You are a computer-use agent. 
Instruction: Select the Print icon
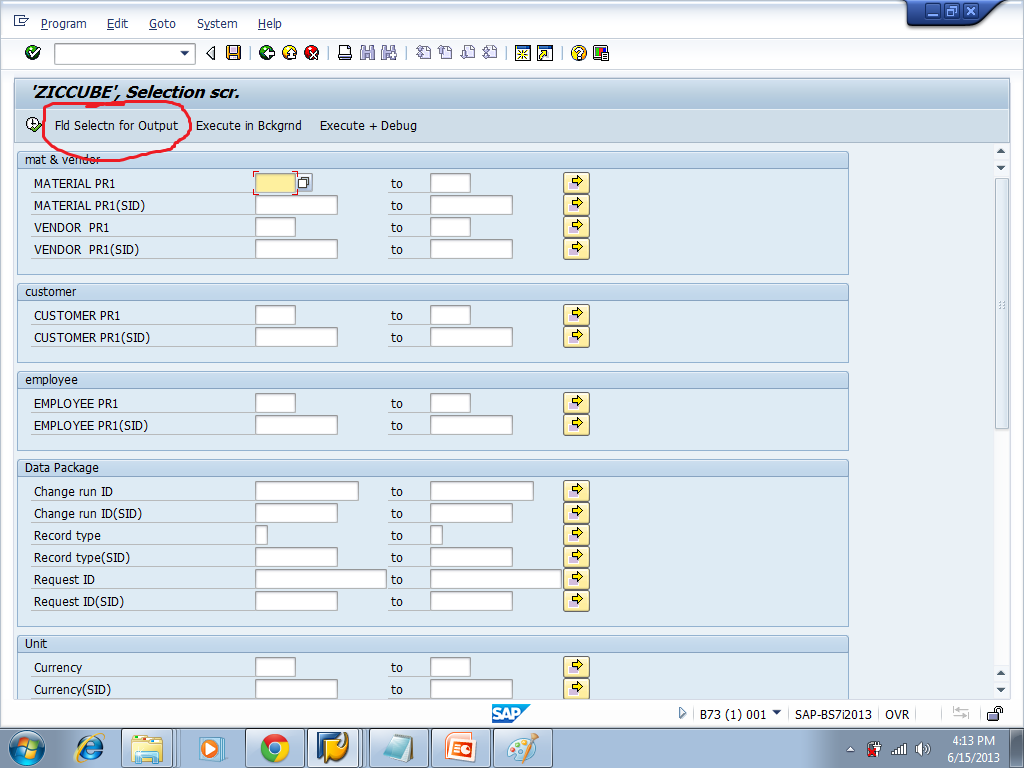pyautogui.click(x=343, y=53)
